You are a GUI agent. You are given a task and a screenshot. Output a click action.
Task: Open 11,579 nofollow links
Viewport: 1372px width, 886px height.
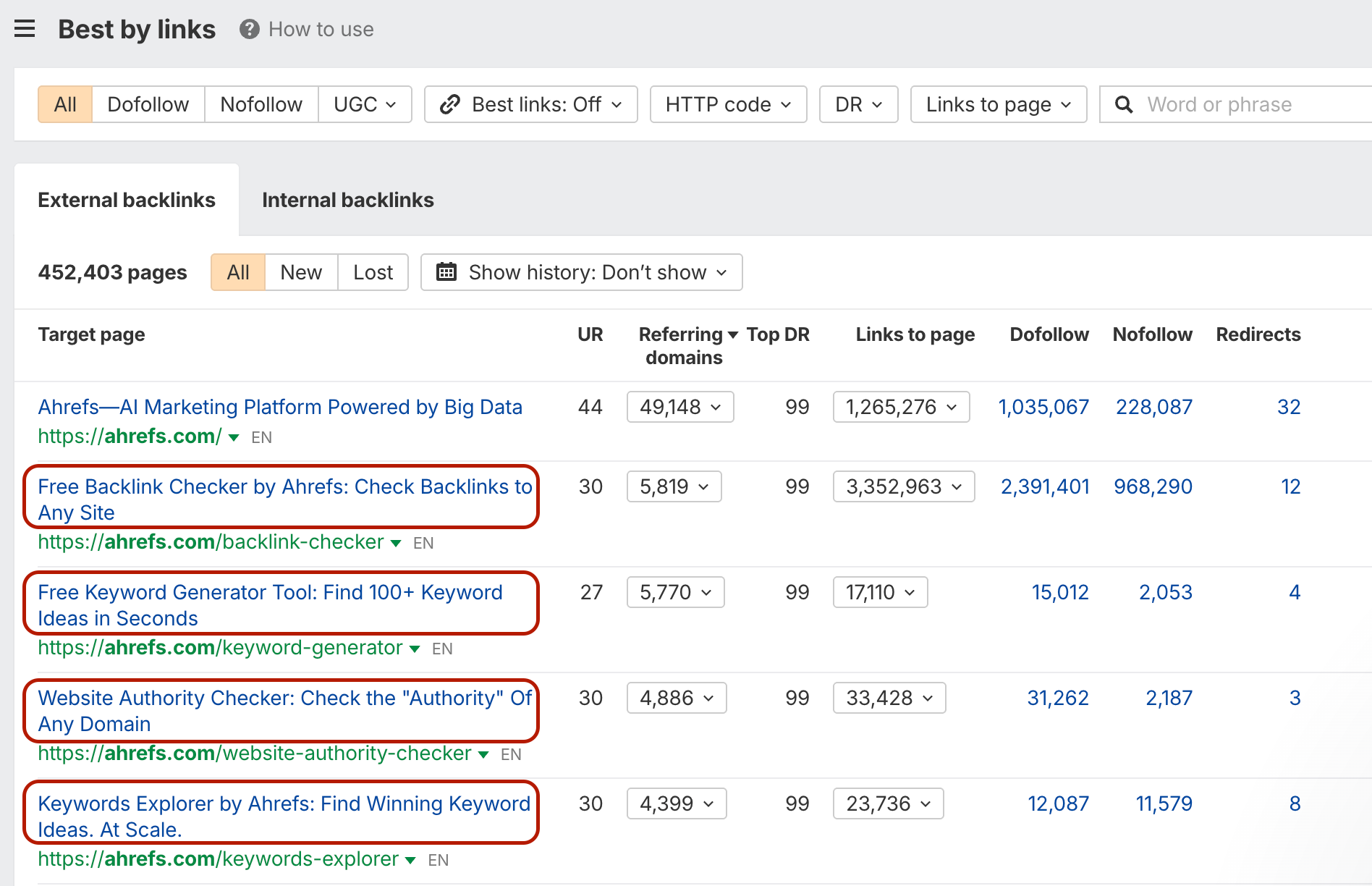click(x=1164, y=803)
